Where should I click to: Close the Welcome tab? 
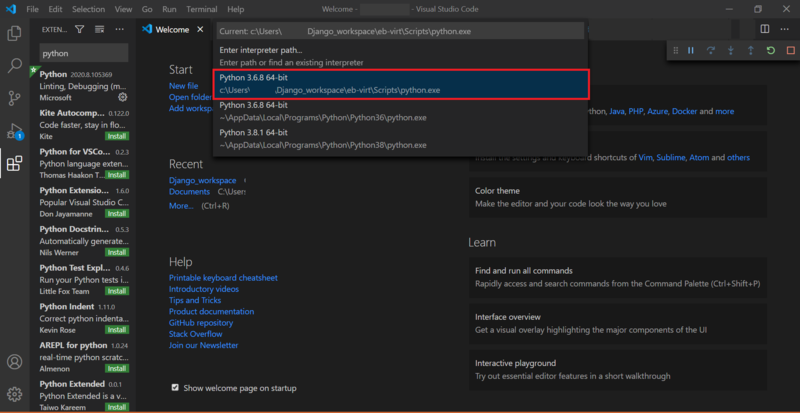point(201,30)
